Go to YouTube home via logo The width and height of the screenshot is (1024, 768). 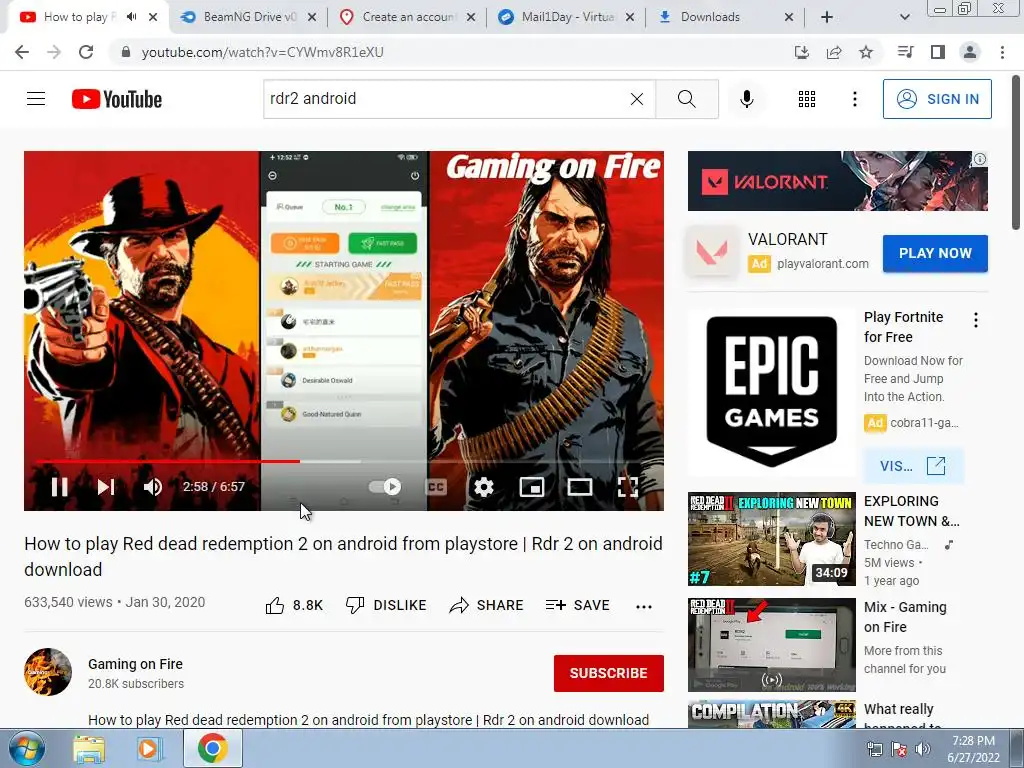117,99
